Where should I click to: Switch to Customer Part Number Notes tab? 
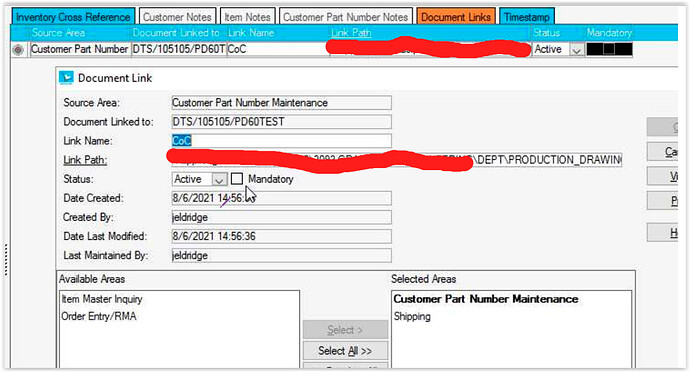pos(345,17)
